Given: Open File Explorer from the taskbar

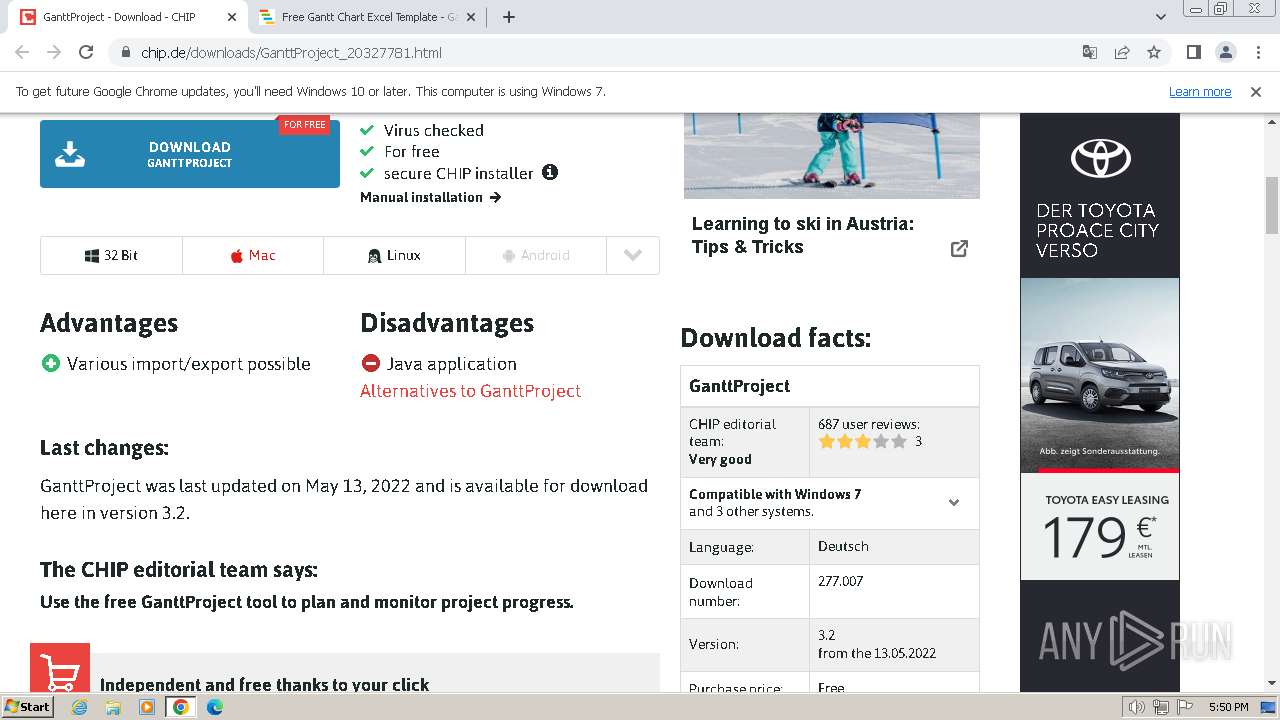Looking at the screenshot, I should coord(113,707).
